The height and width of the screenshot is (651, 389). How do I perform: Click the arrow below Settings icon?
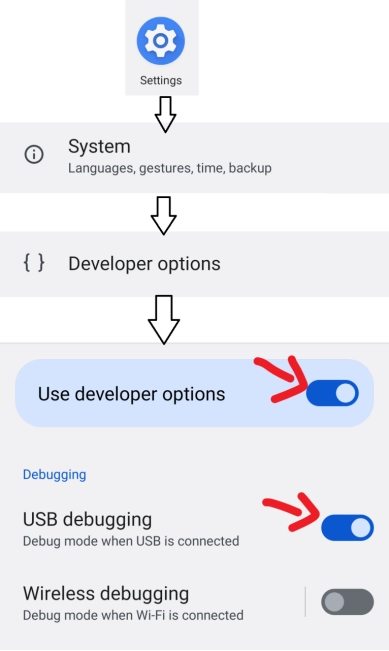(x=165, y=115)
